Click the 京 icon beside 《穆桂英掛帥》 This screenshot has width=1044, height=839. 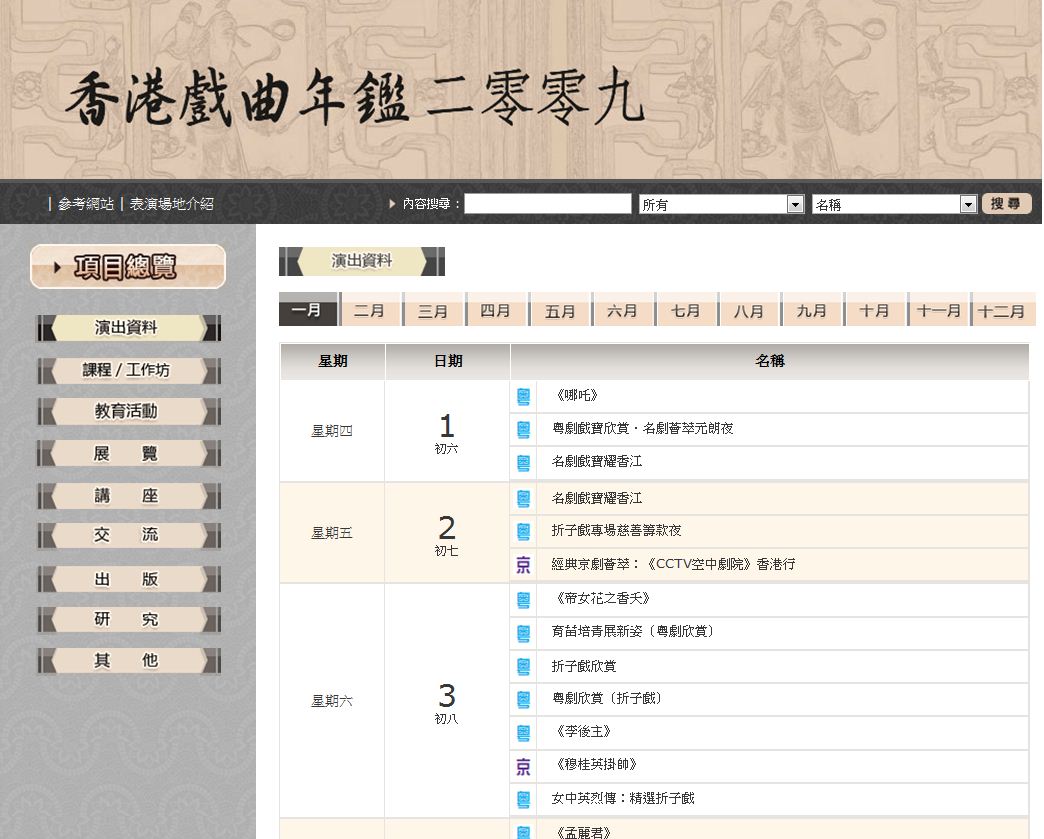pyautogui.click(x=523, y=767)
